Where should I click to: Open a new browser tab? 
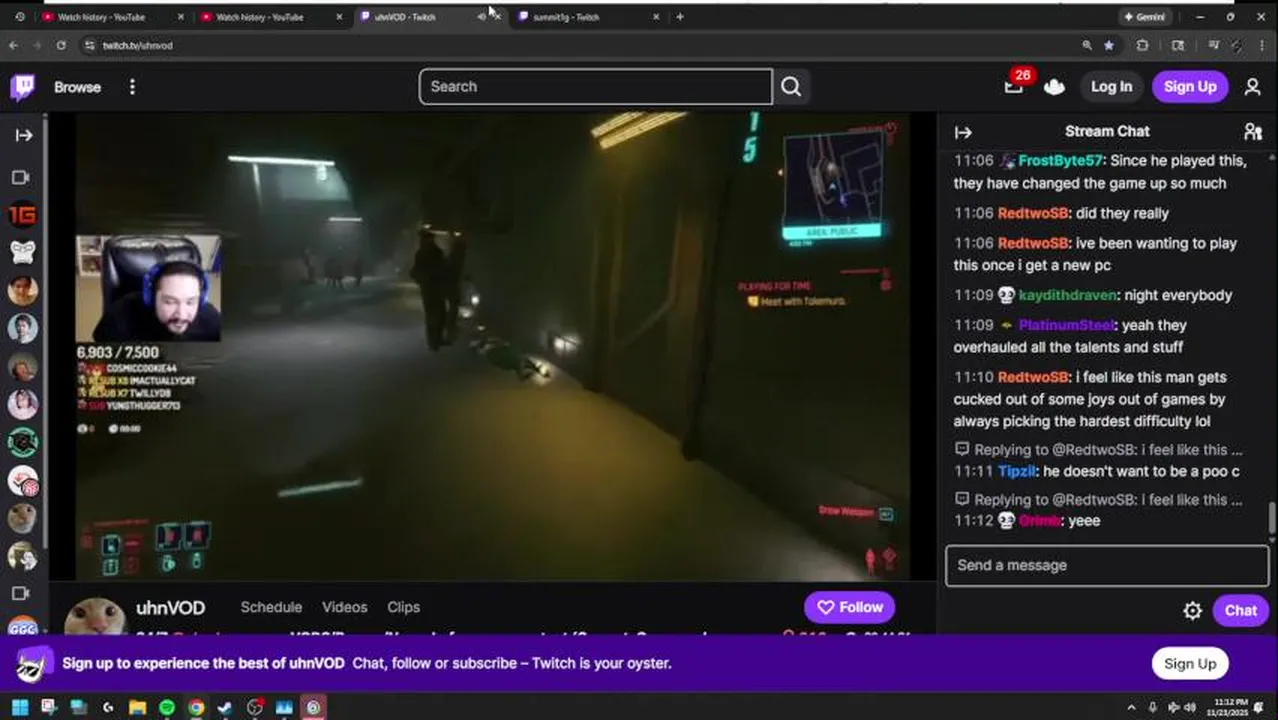pyautogui.click(x=680, y=17)
